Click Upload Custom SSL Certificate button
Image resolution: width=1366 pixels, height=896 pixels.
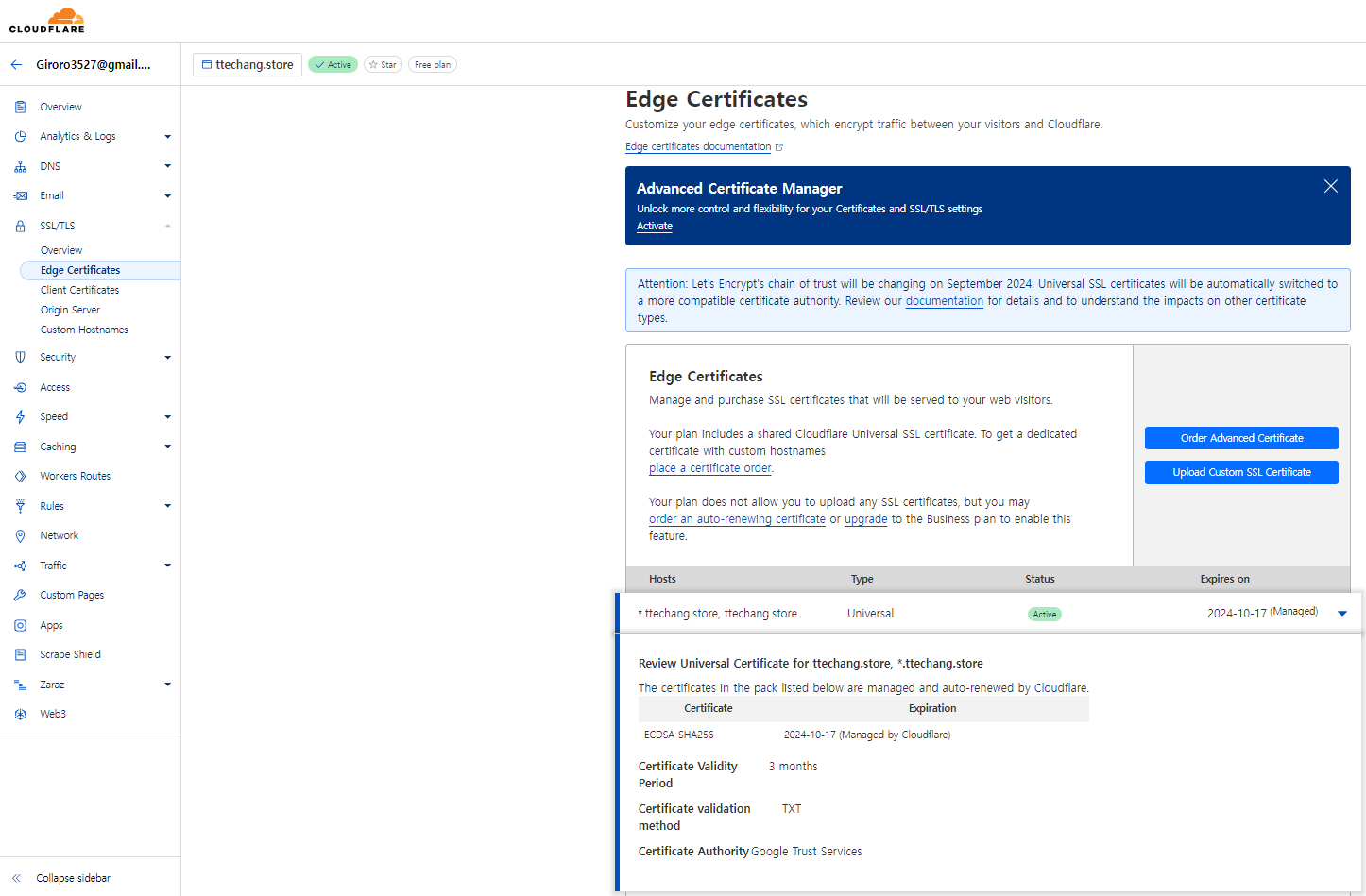click(1241, 472)
